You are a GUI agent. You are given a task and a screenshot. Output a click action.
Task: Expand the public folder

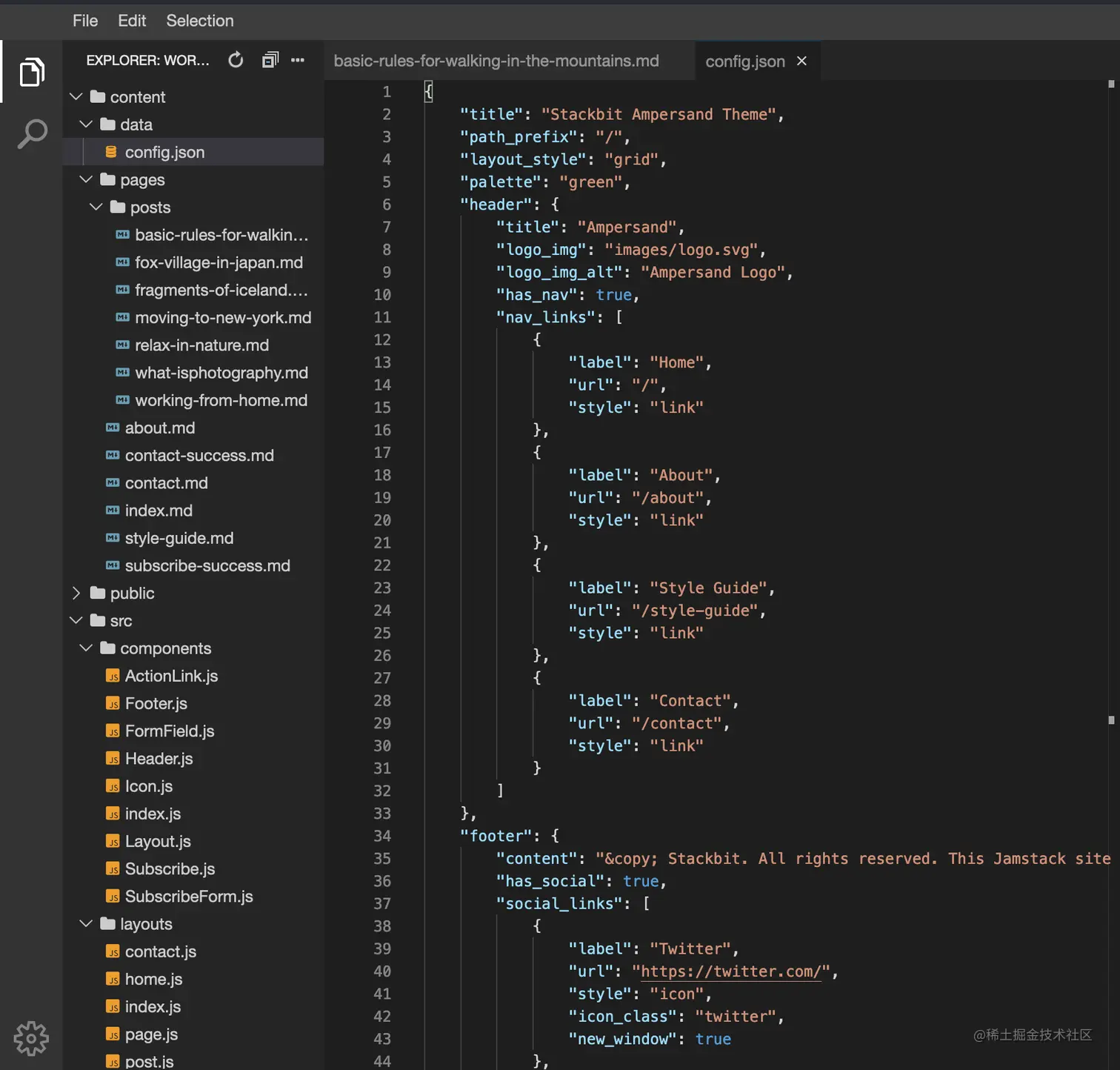point(76,593)
